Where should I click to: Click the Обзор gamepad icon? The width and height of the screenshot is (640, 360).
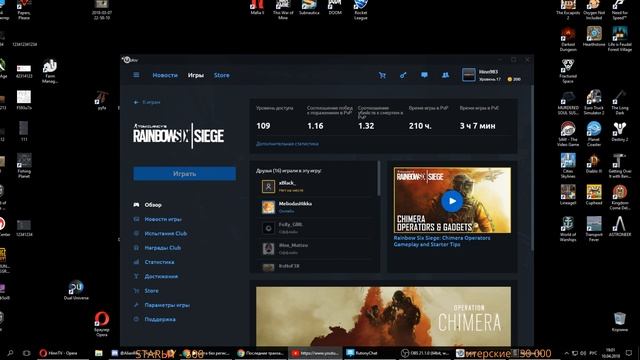tap(136, 204)
